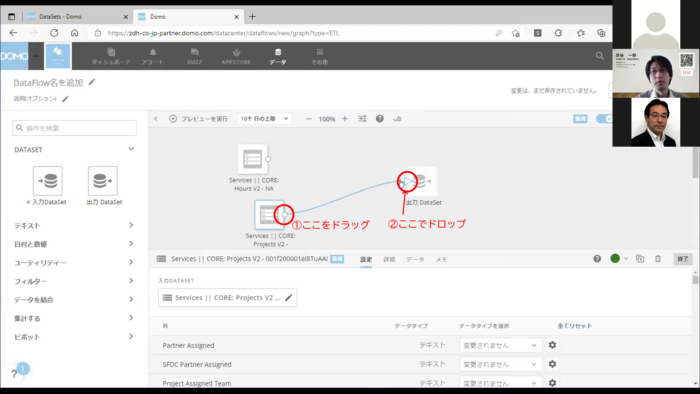Open browser favorites star icon
The image size is (700, 394).
[x=580, y=33]
